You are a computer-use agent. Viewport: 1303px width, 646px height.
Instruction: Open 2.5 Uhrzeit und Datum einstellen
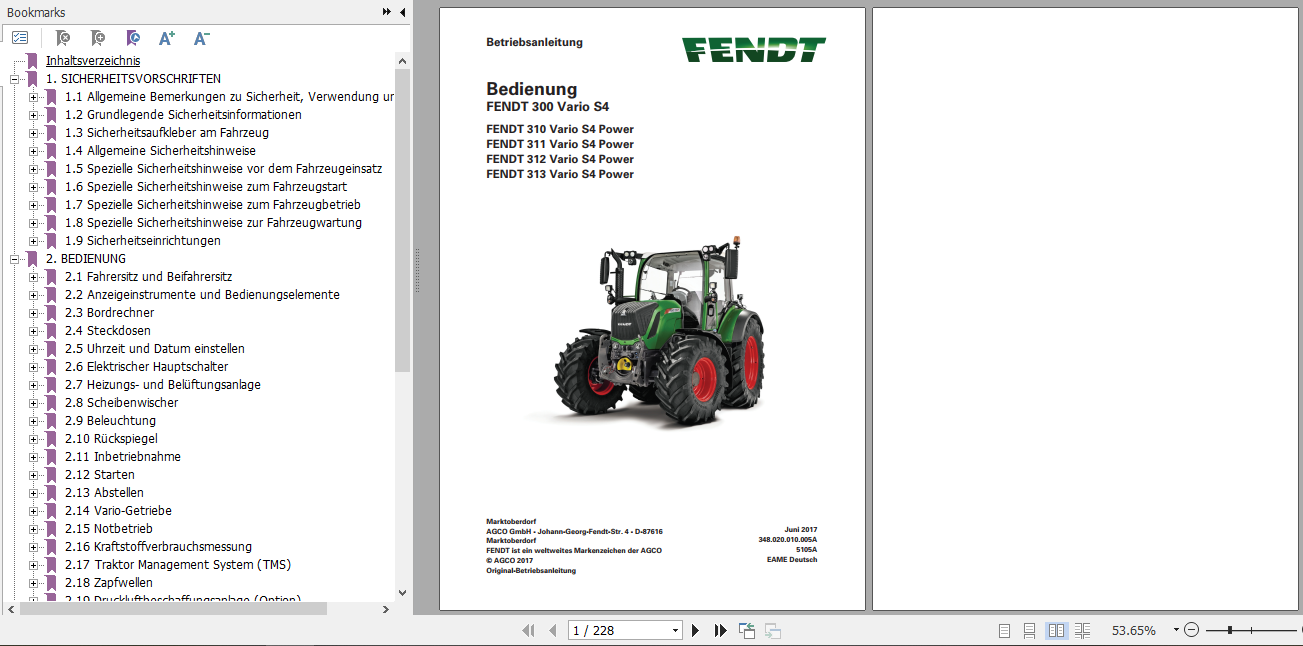coord(155,348)
